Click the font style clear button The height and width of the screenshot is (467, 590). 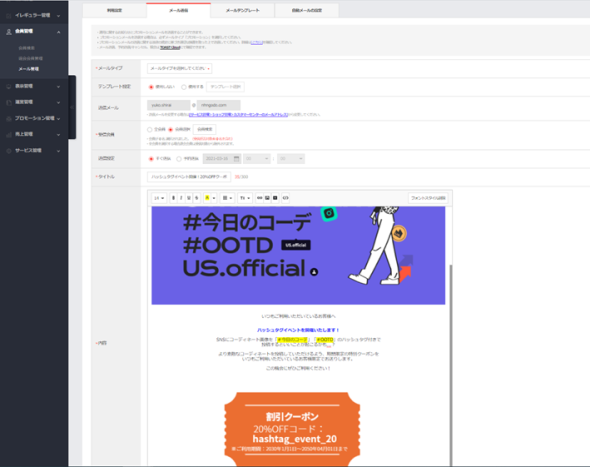pos(428,198)
